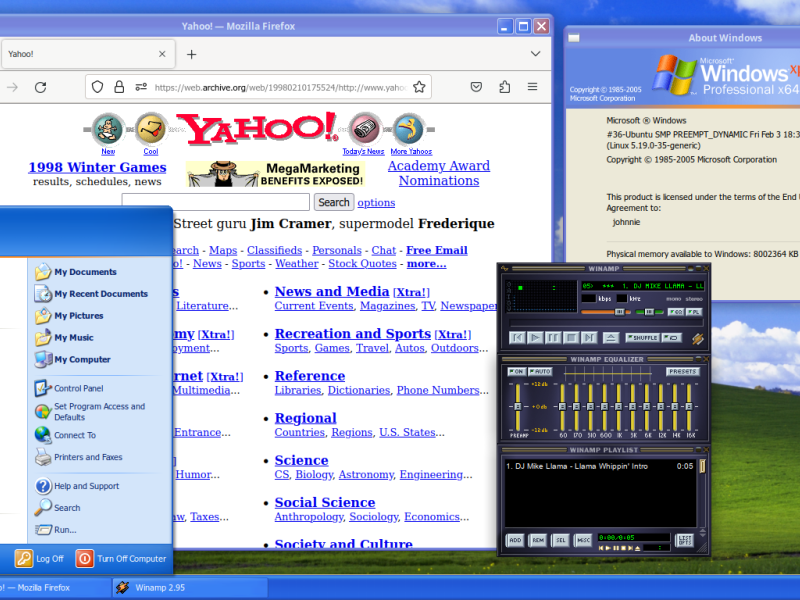This screenshot has width=800, height=600.
Task: Click Winamp's main Play button
Action: (x=535, y=338)
